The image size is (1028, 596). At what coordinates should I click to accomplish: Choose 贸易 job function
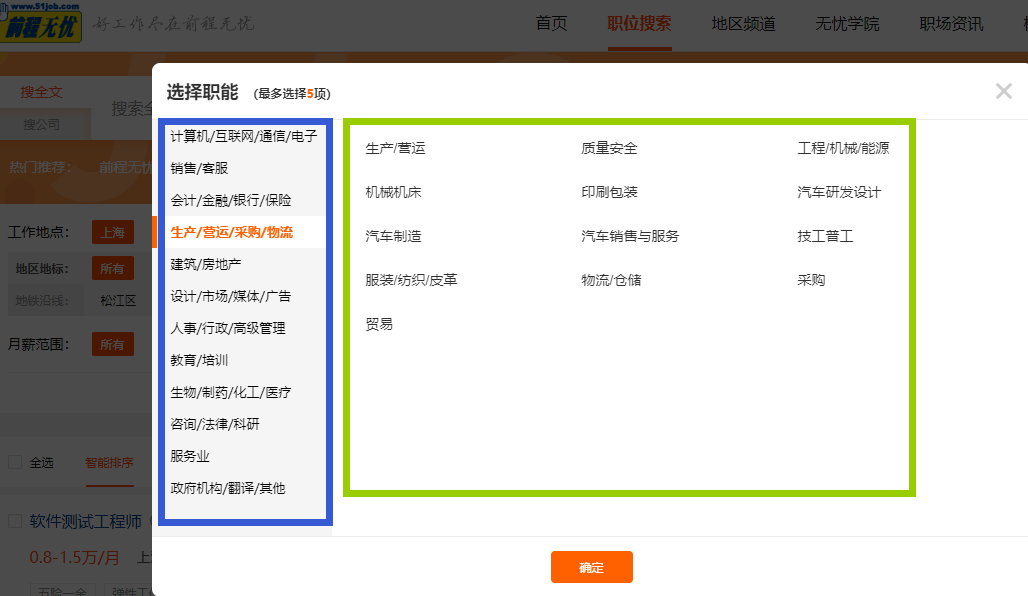point(379,324)
